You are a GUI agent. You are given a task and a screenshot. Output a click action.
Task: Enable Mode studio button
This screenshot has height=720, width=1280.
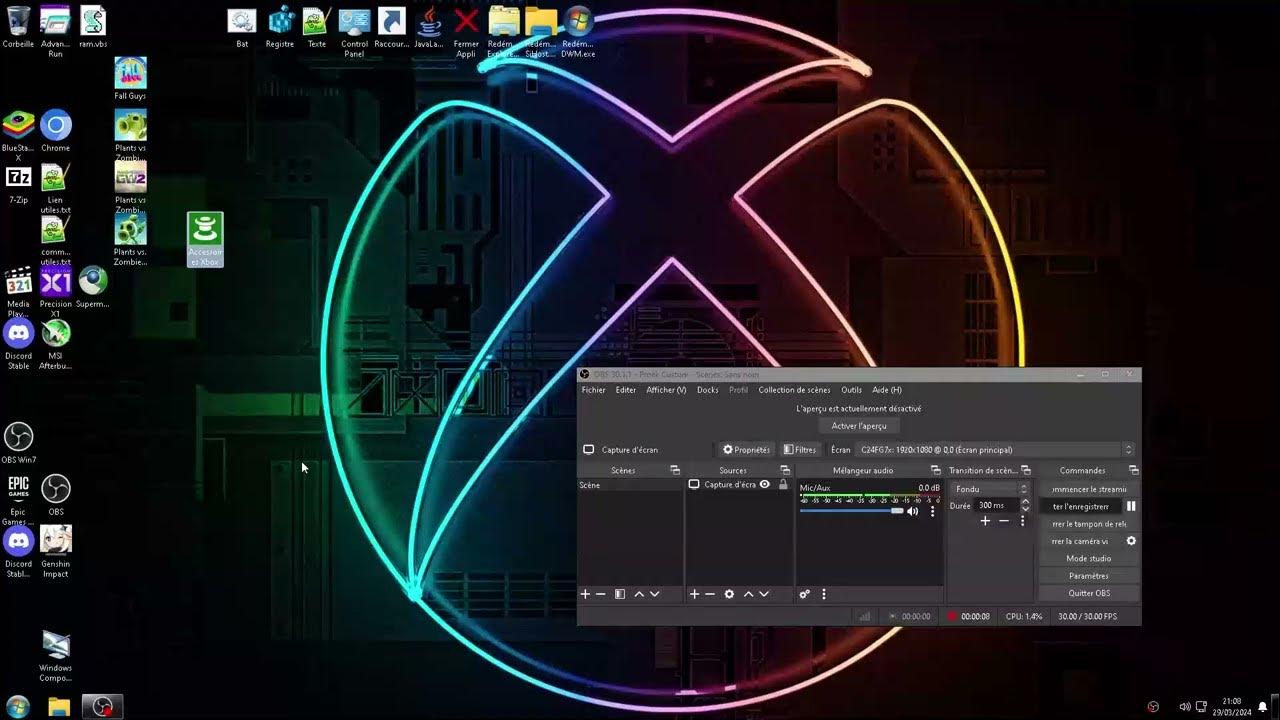[1089, 559]
